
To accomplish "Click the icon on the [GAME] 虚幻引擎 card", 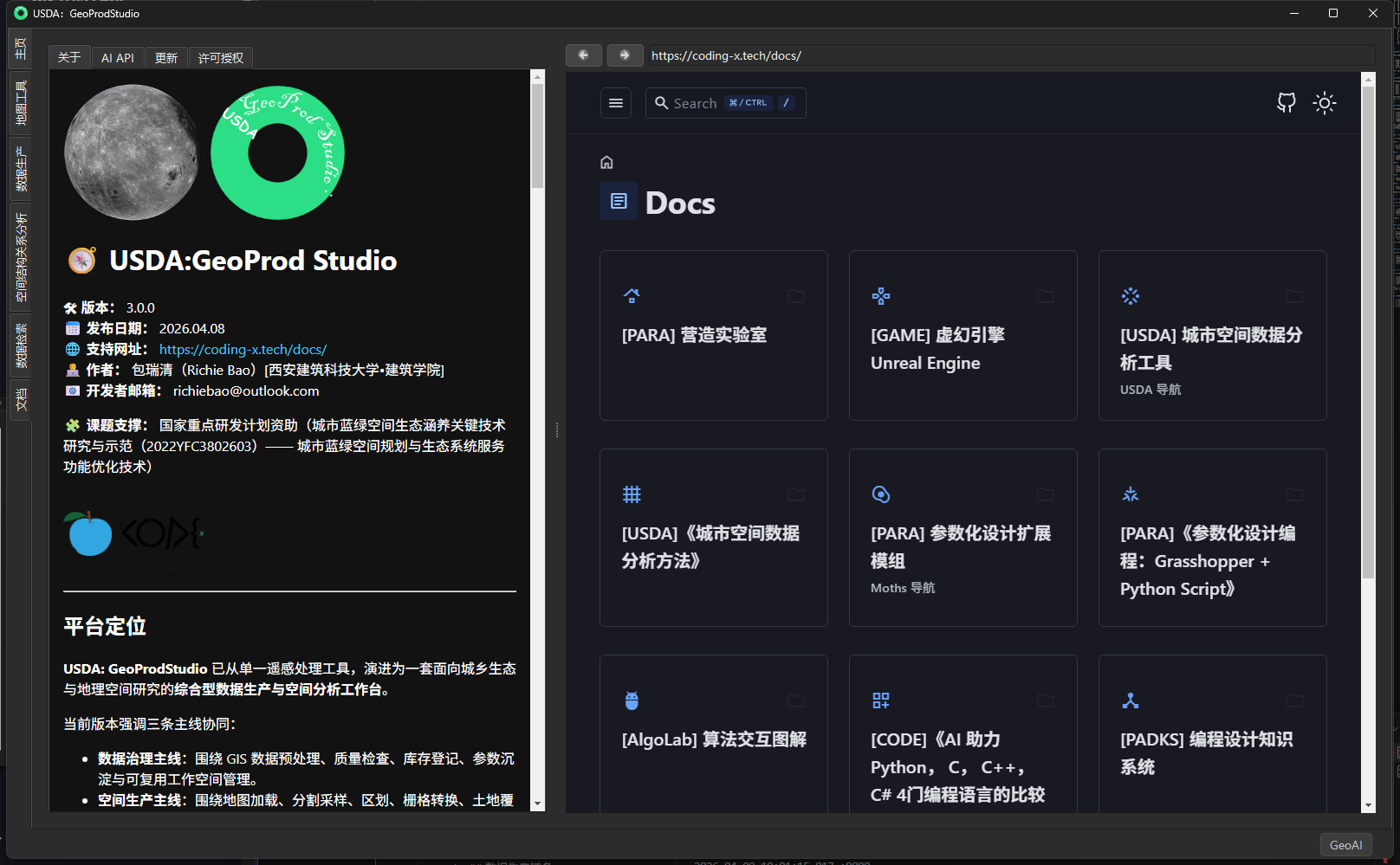I will 881,296.
